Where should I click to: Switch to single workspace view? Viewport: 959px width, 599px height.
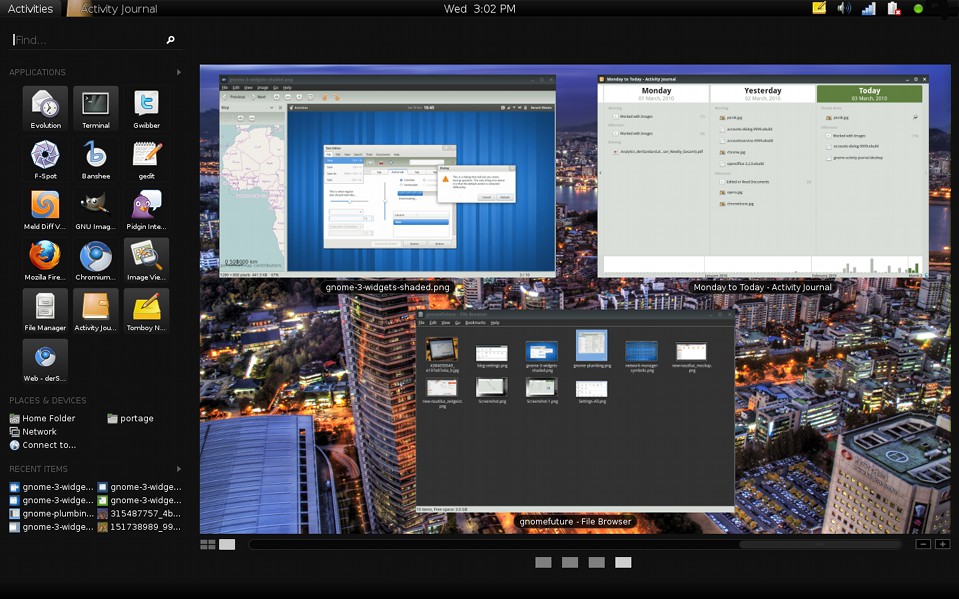coord(227,544)
